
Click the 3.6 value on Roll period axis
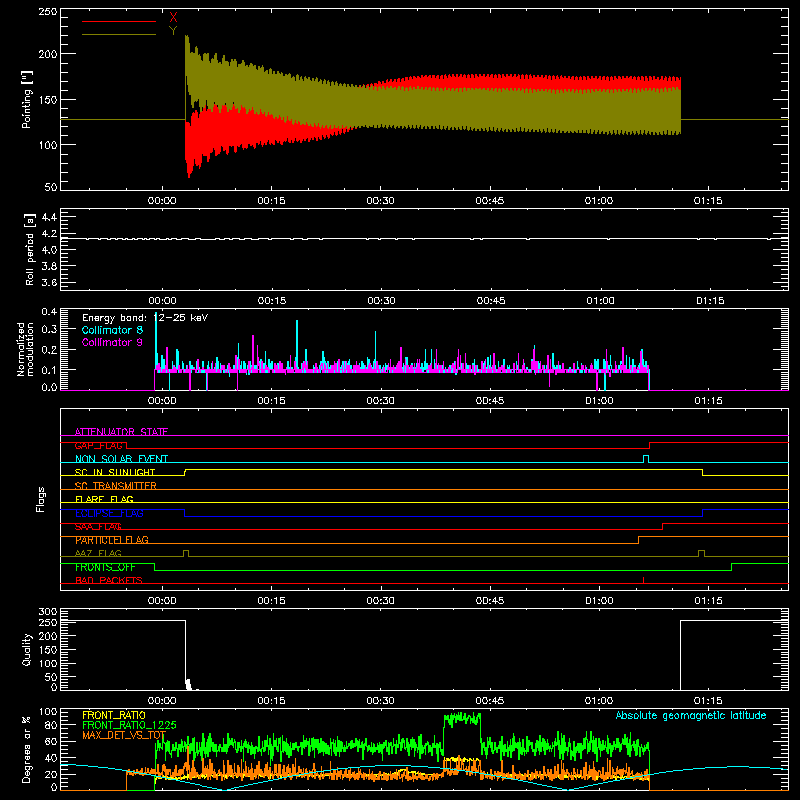tap(49, 282)
